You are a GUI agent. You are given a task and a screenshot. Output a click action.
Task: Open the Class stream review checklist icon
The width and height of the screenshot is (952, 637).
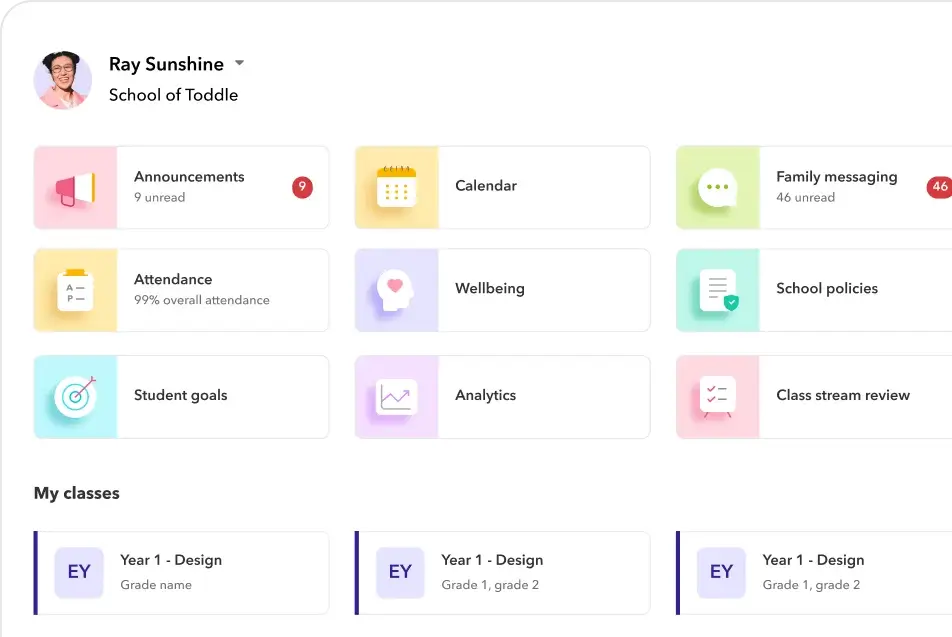coord(717,396)
